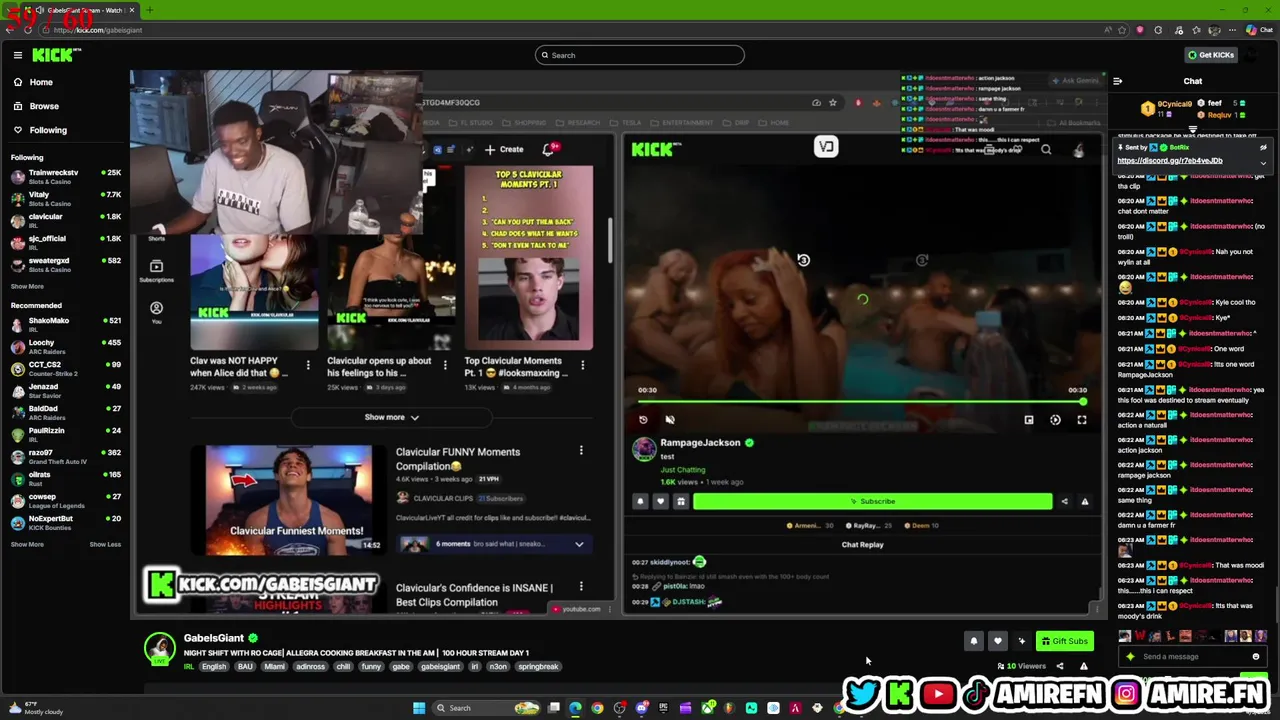Screen dimensions: 1280x720
Task: Open picture-in-picture for the clip
Action: (x=1028, y=420)
